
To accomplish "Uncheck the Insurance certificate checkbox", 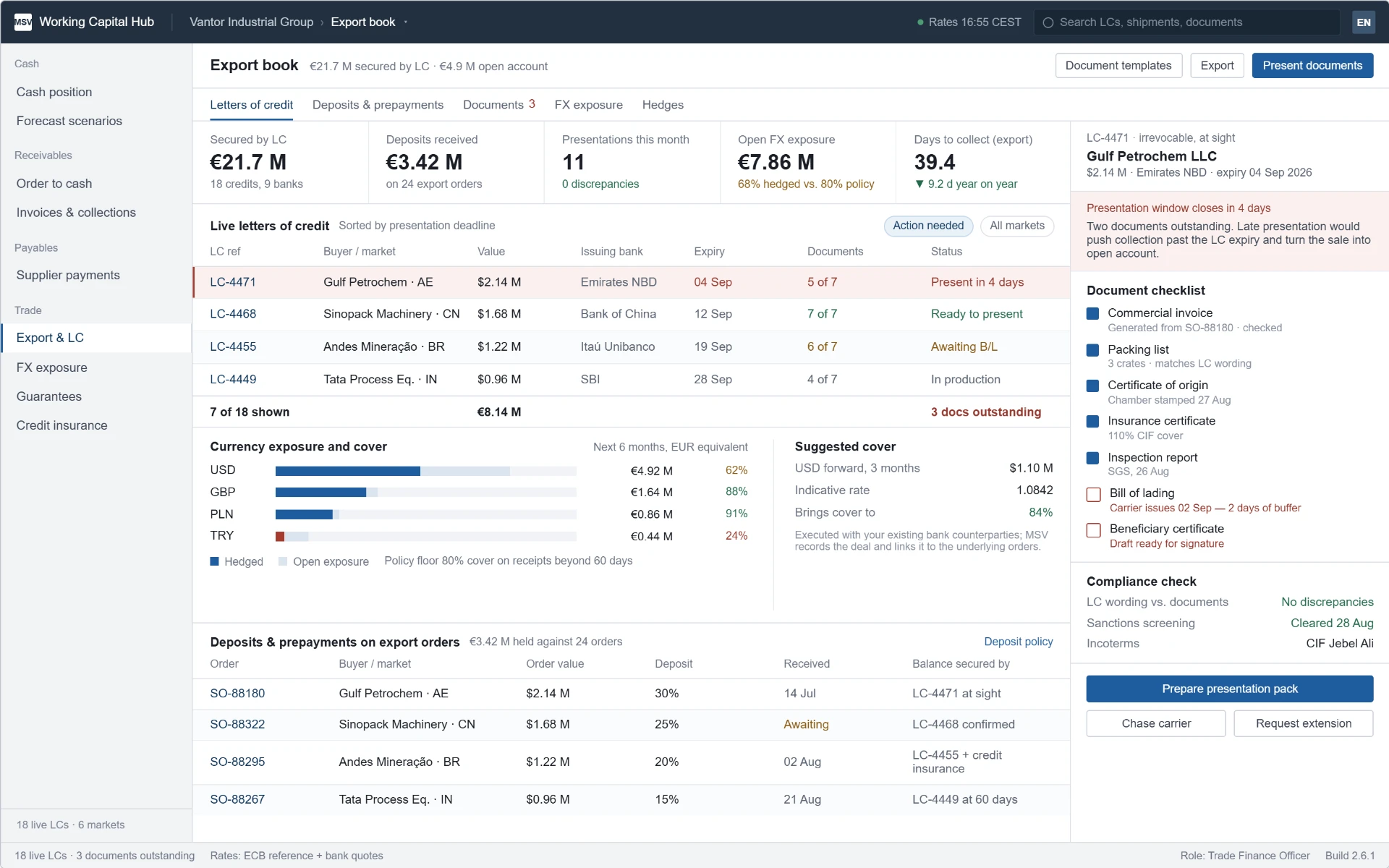I will point(1093,421).
